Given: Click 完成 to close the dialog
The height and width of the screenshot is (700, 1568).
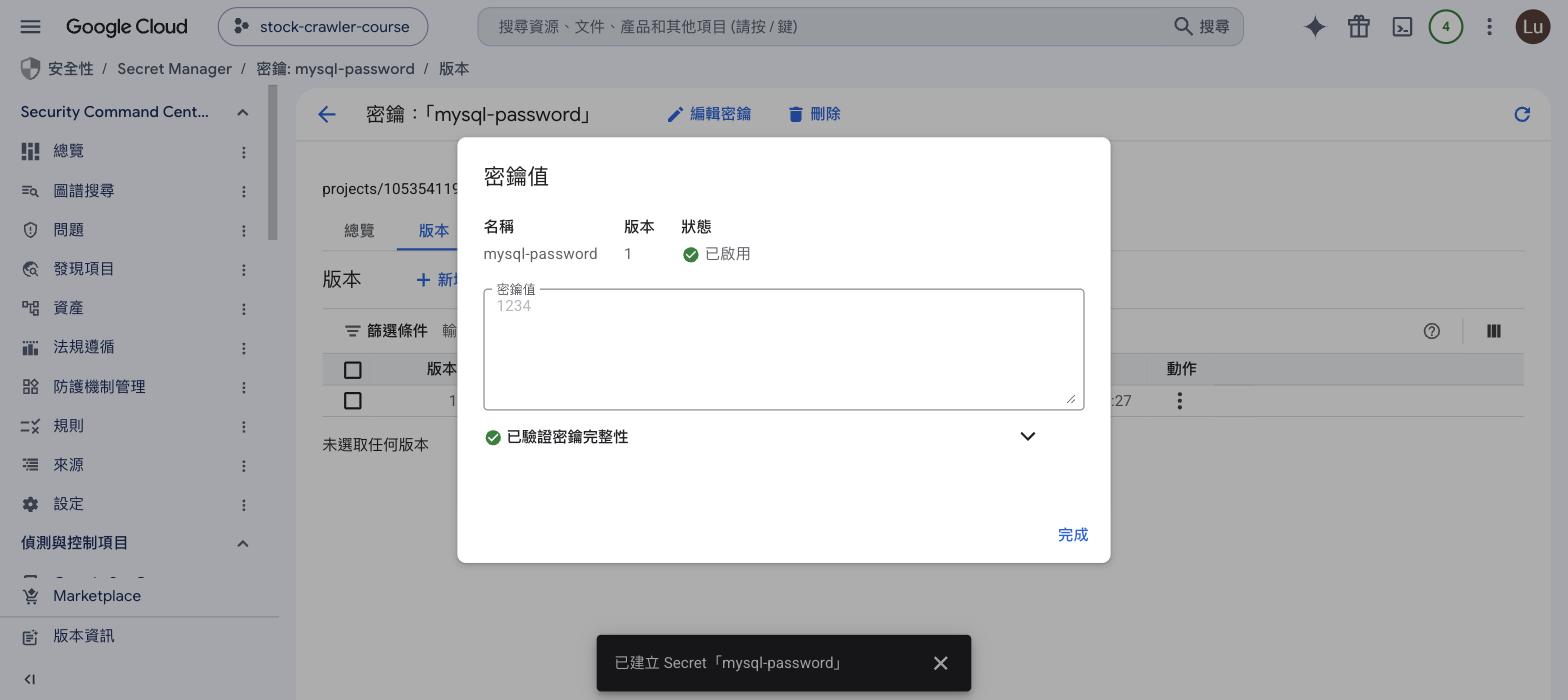Looking at the screenshot, I should pyautogui.click(x=1073, y=535).
